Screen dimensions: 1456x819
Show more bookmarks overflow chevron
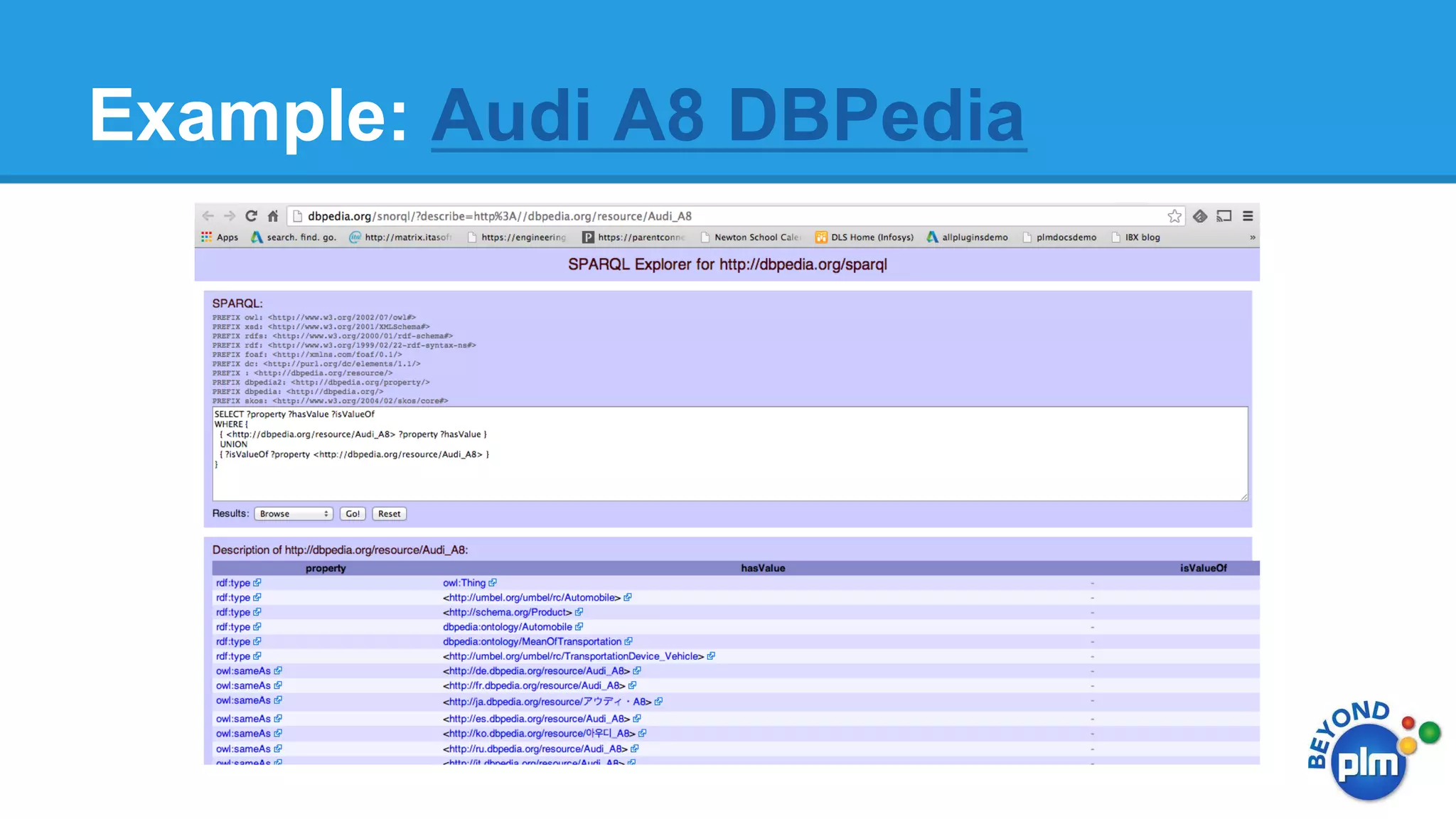1252,237
